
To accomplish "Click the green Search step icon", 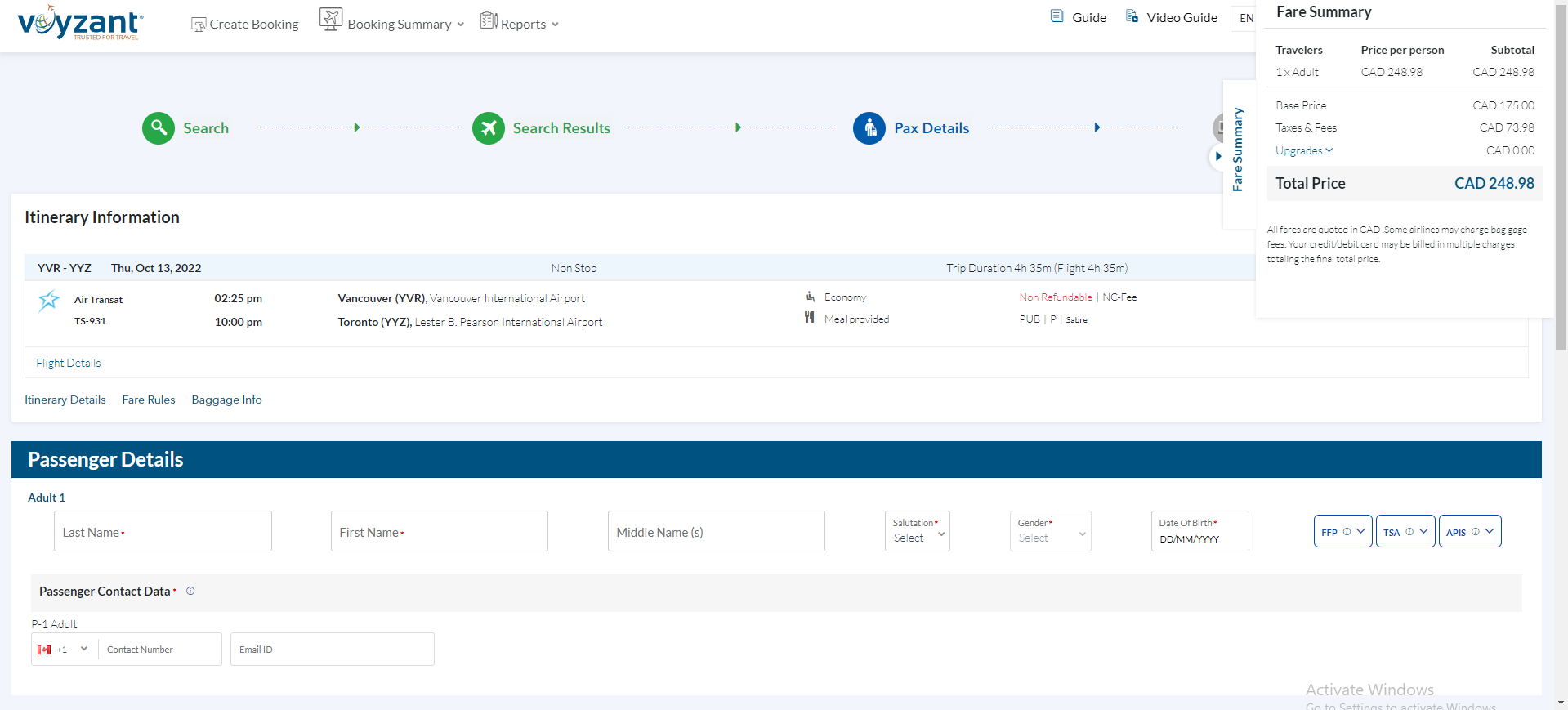I will [158, 128].
